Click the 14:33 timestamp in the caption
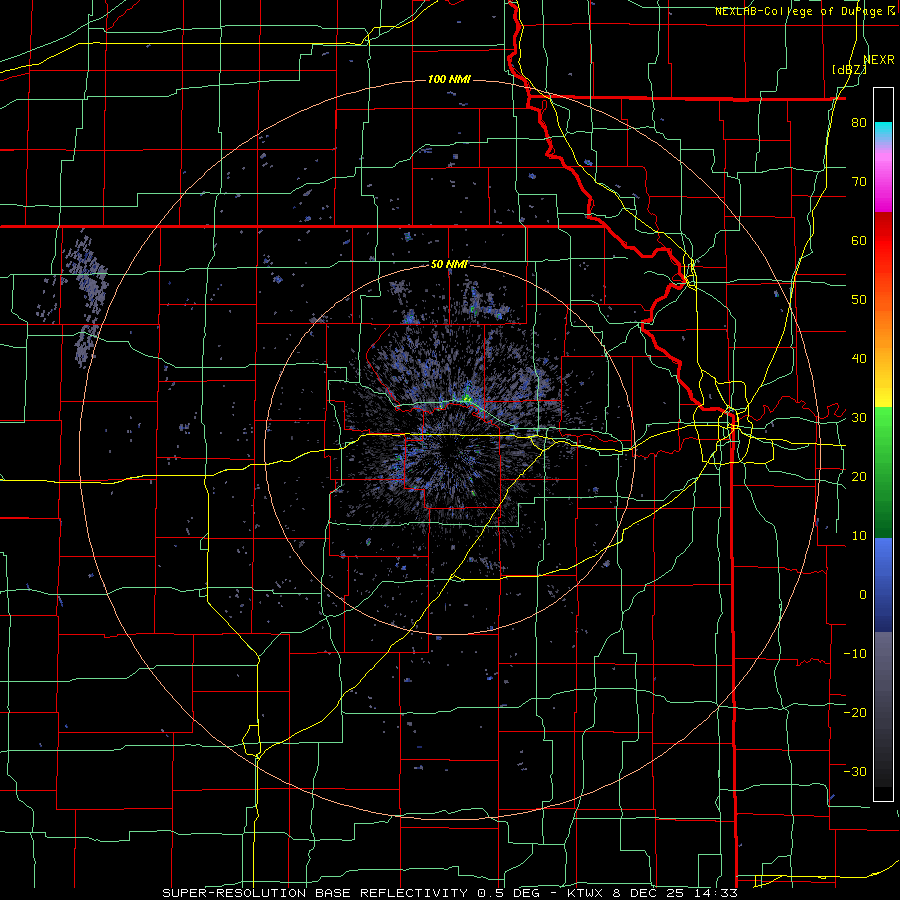 [715, 893]
